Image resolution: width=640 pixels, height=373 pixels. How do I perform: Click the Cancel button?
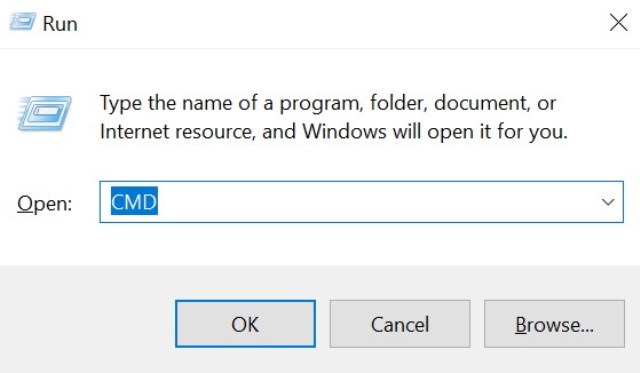[400, 324]
